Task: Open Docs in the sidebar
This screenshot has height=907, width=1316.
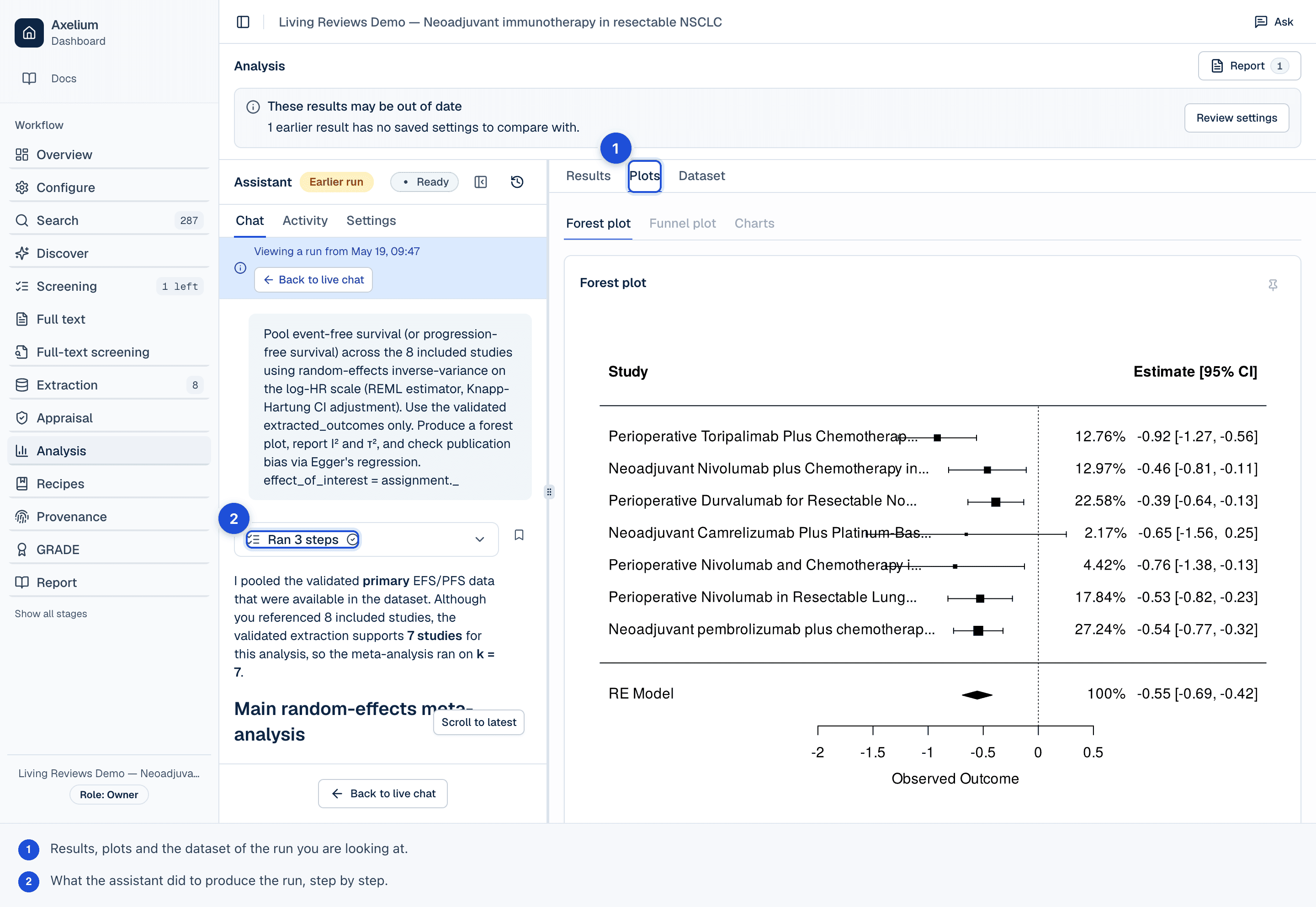Action: coord(63,79)
